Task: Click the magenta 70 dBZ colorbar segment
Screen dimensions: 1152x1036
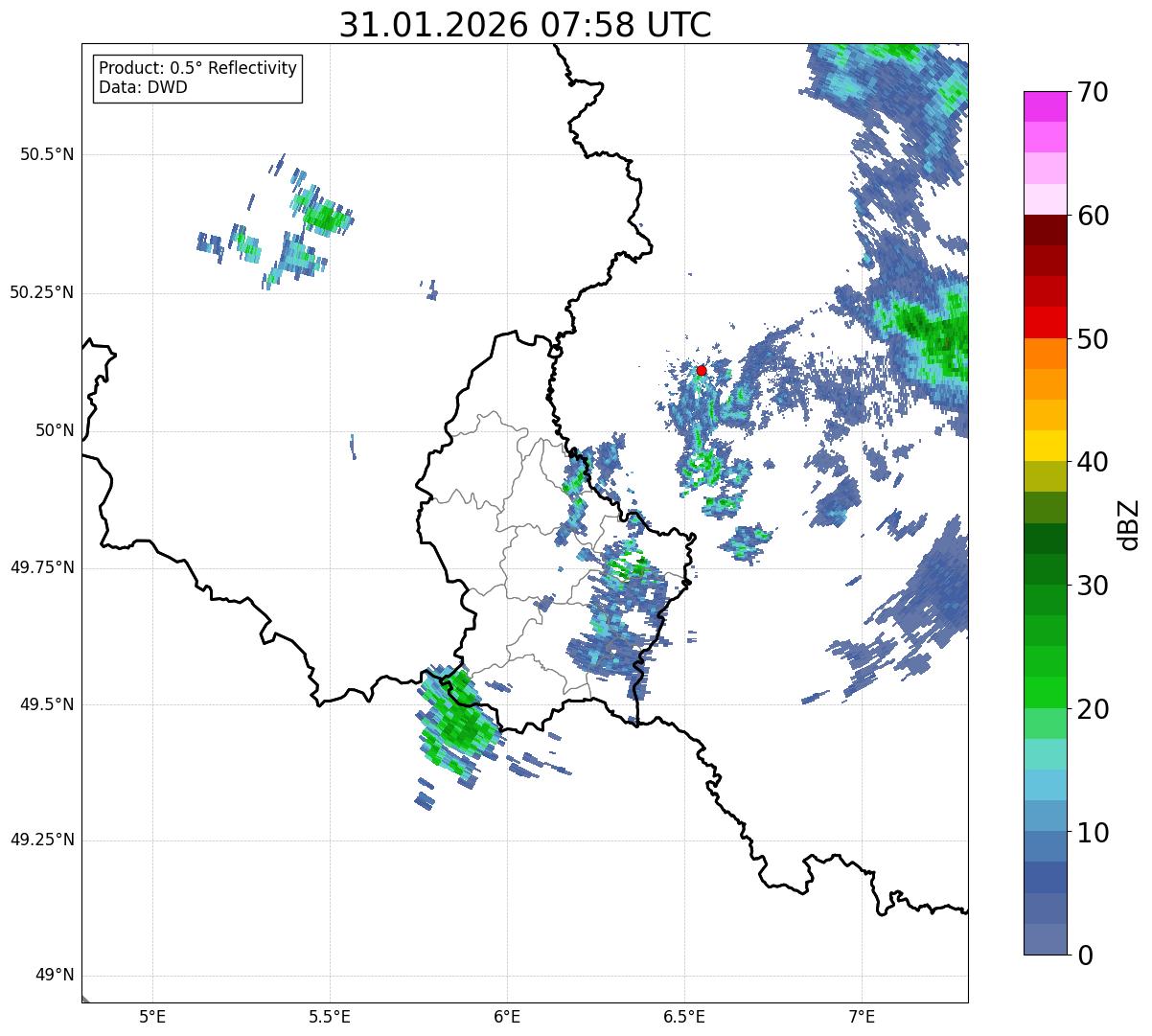Action: (1045, 106)
